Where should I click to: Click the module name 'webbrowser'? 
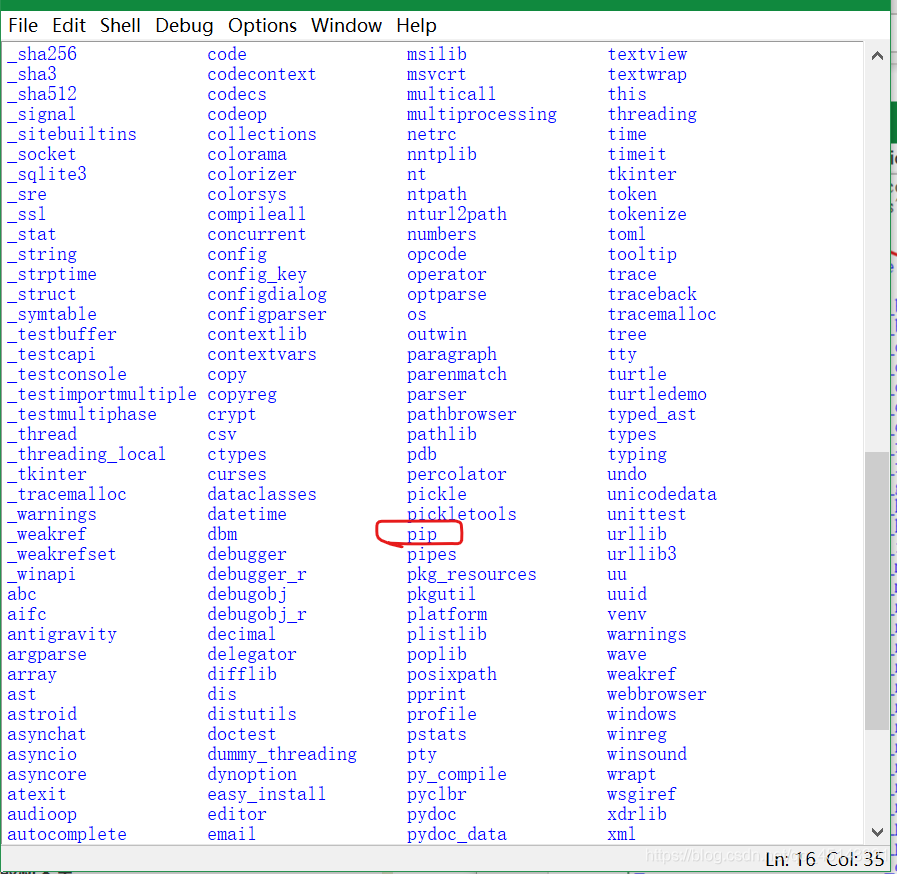coord(657,694)
